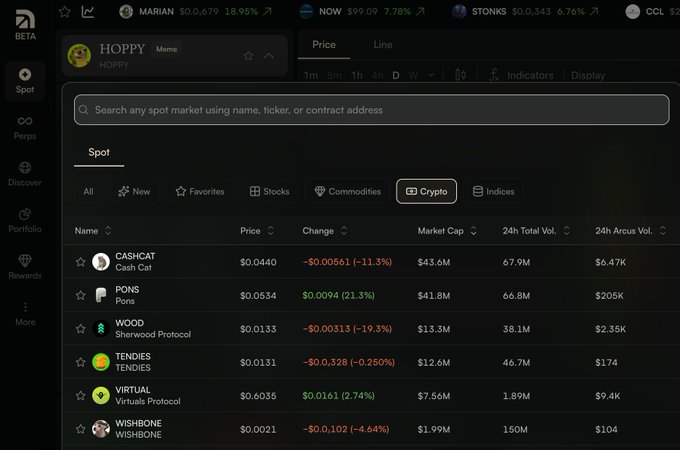680x450 pixels.
Task: Filter markets by Crypto
Action: [426, 191]
